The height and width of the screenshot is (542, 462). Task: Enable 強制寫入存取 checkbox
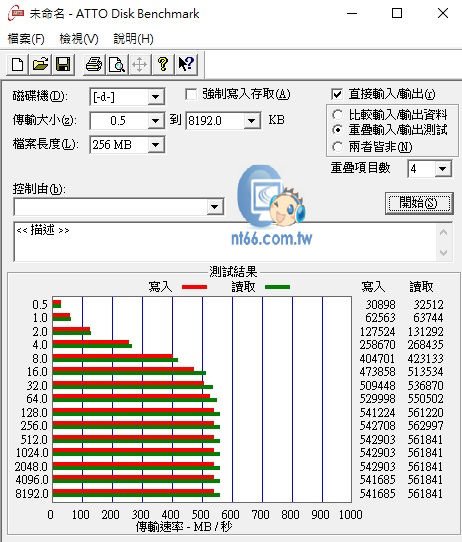point(191,94)
